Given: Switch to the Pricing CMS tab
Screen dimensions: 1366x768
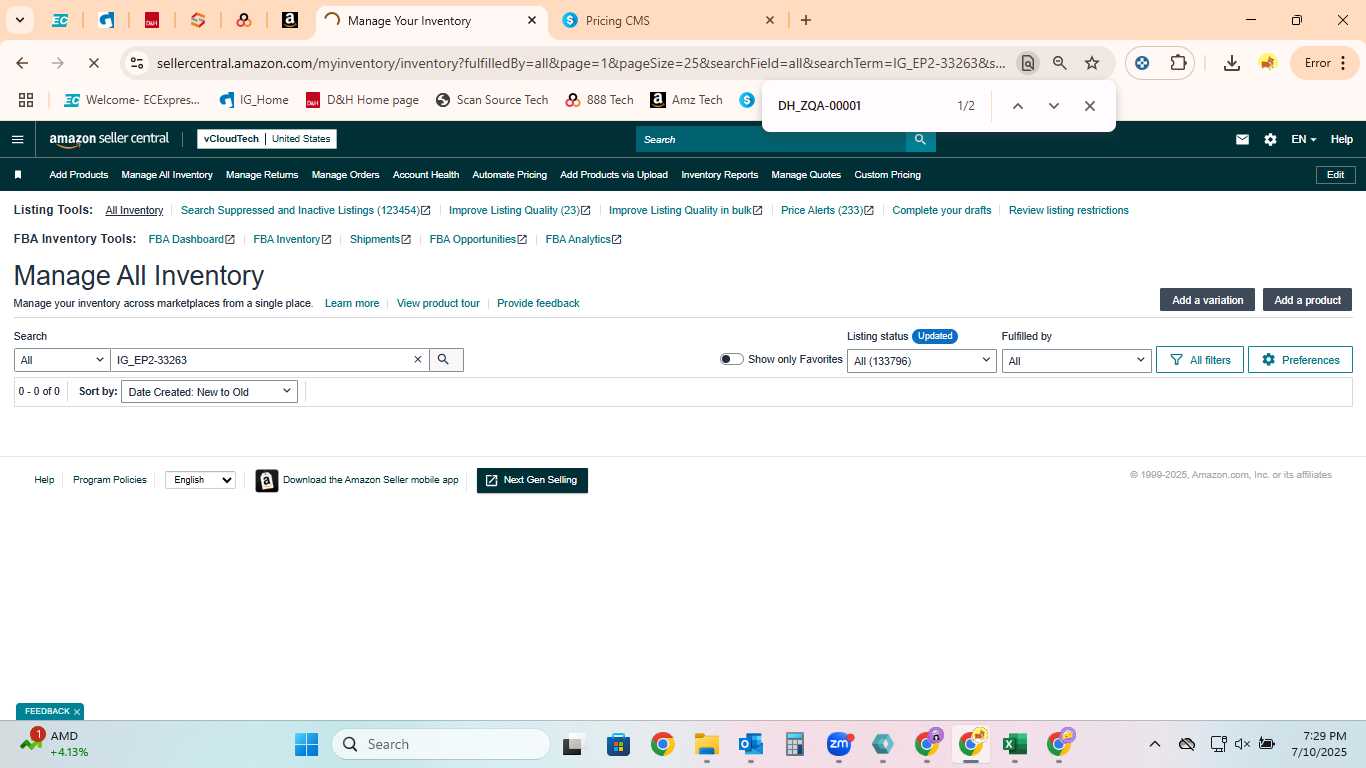Looking at the screenshot, I should [665, 20].
